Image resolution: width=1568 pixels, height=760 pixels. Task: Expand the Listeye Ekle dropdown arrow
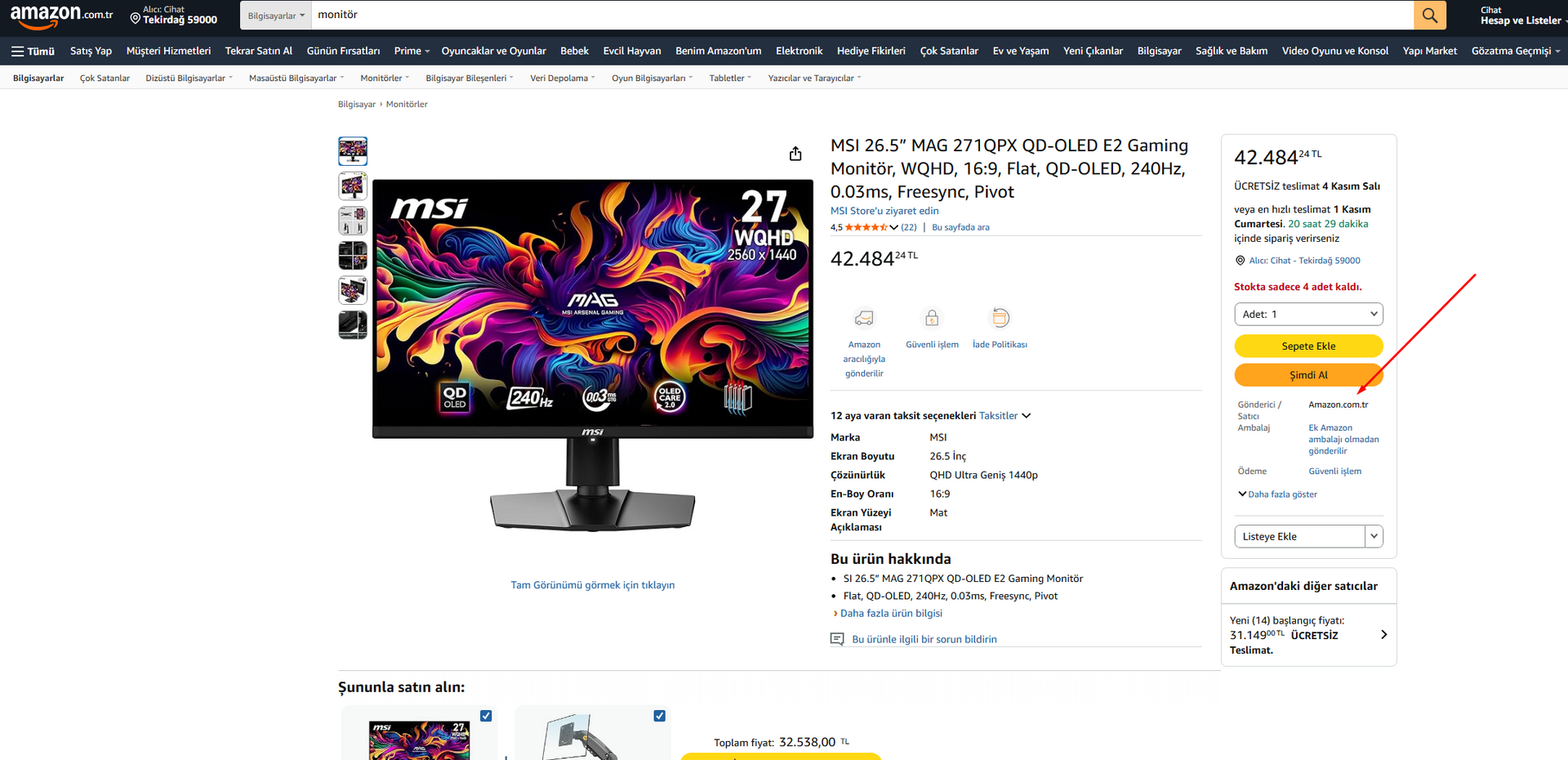click(x=1374, y=536)
